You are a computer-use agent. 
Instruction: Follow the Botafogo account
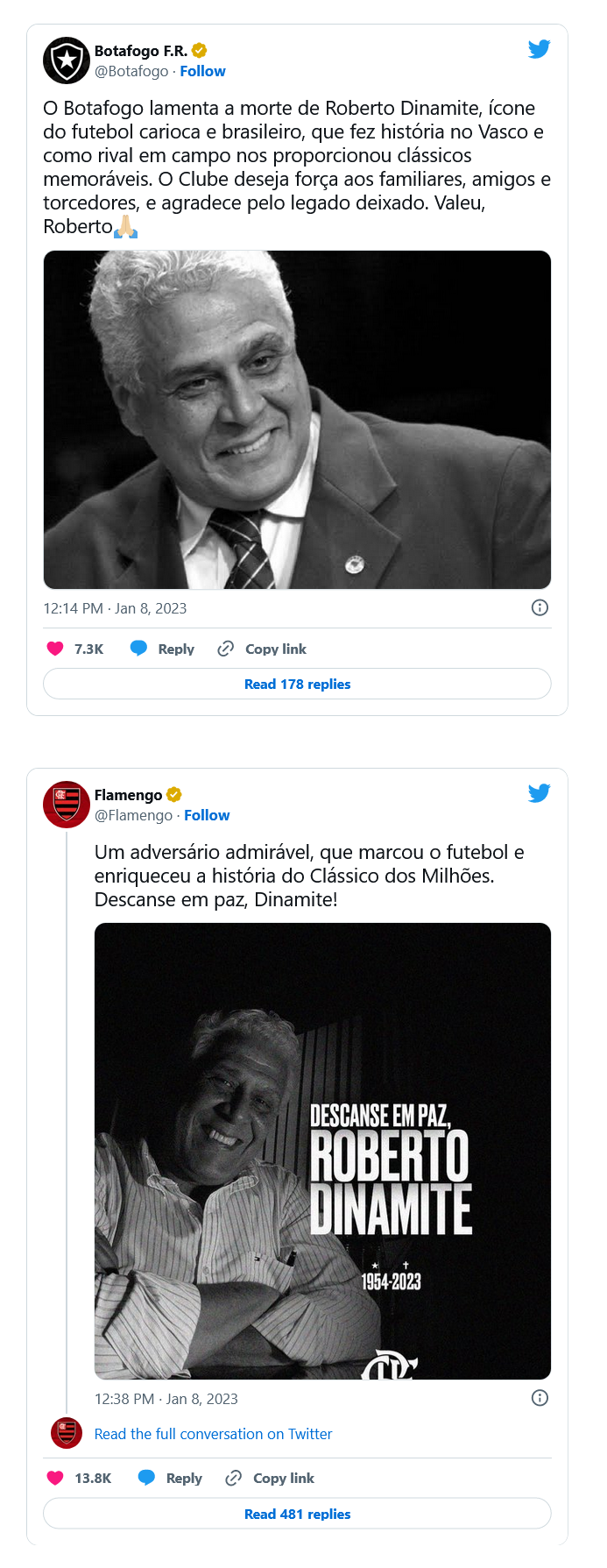(x=202, y=71)
